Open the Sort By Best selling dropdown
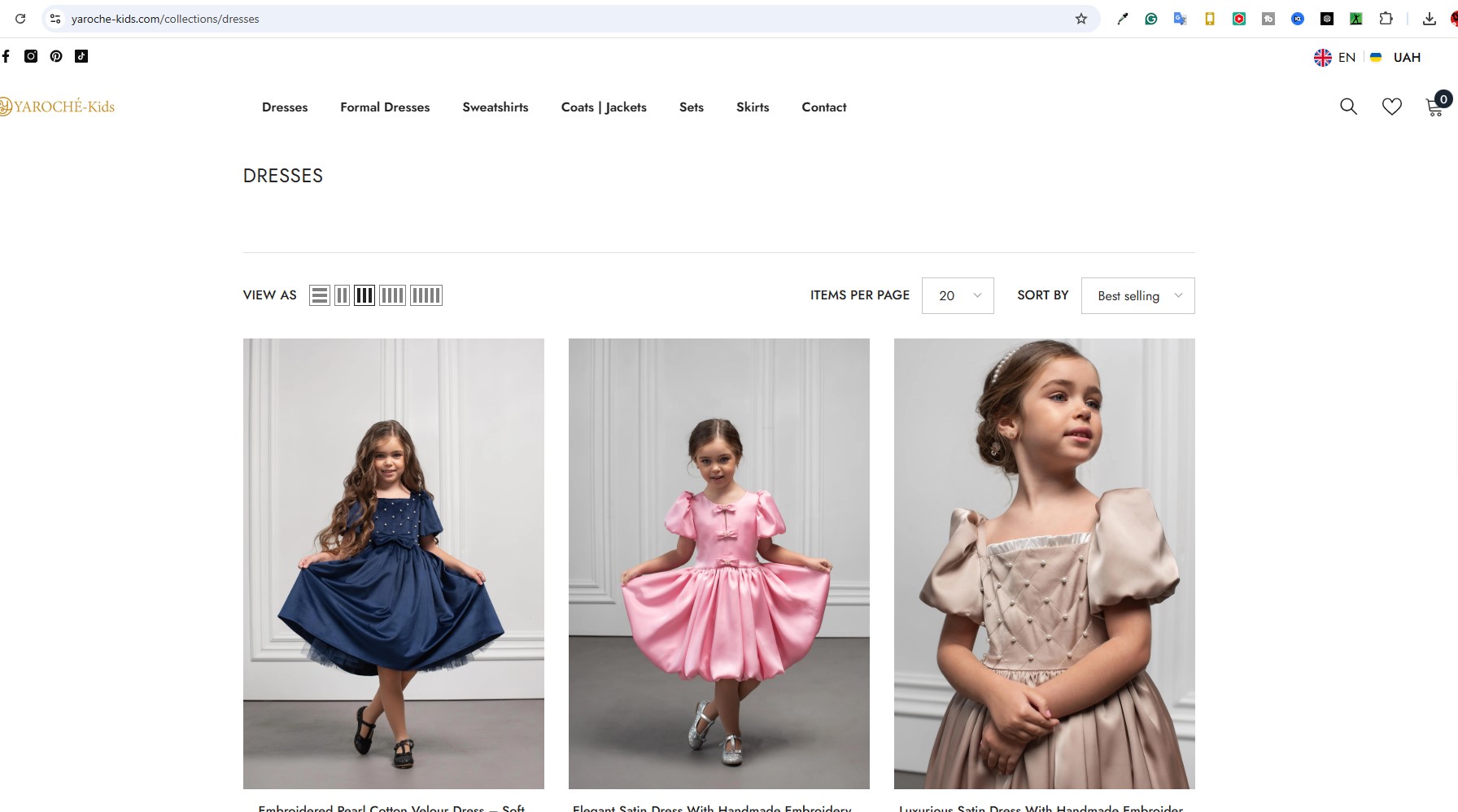 tap(1137, 295)
